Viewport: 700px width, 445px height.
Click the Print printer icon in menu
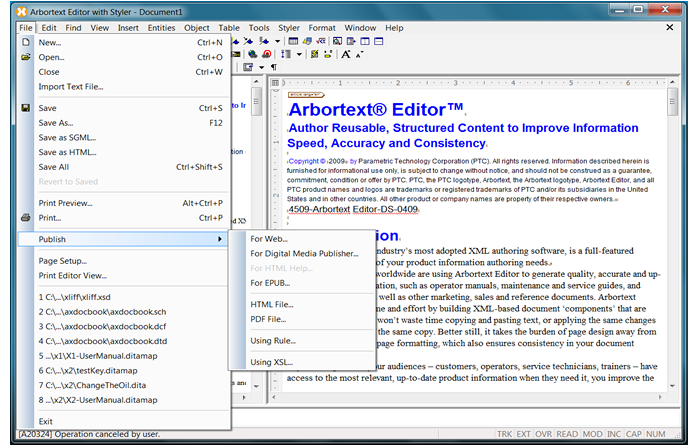coord(26,217)
